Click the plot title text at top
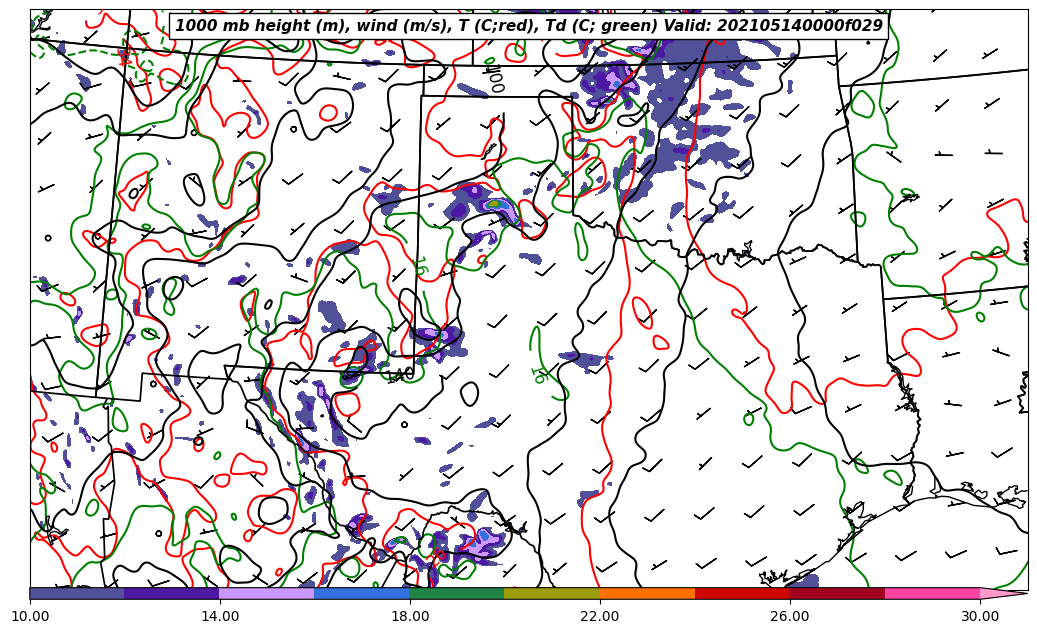Image resolution: width=1037 pixels, height=633 pixels. (x=529, y=26)
